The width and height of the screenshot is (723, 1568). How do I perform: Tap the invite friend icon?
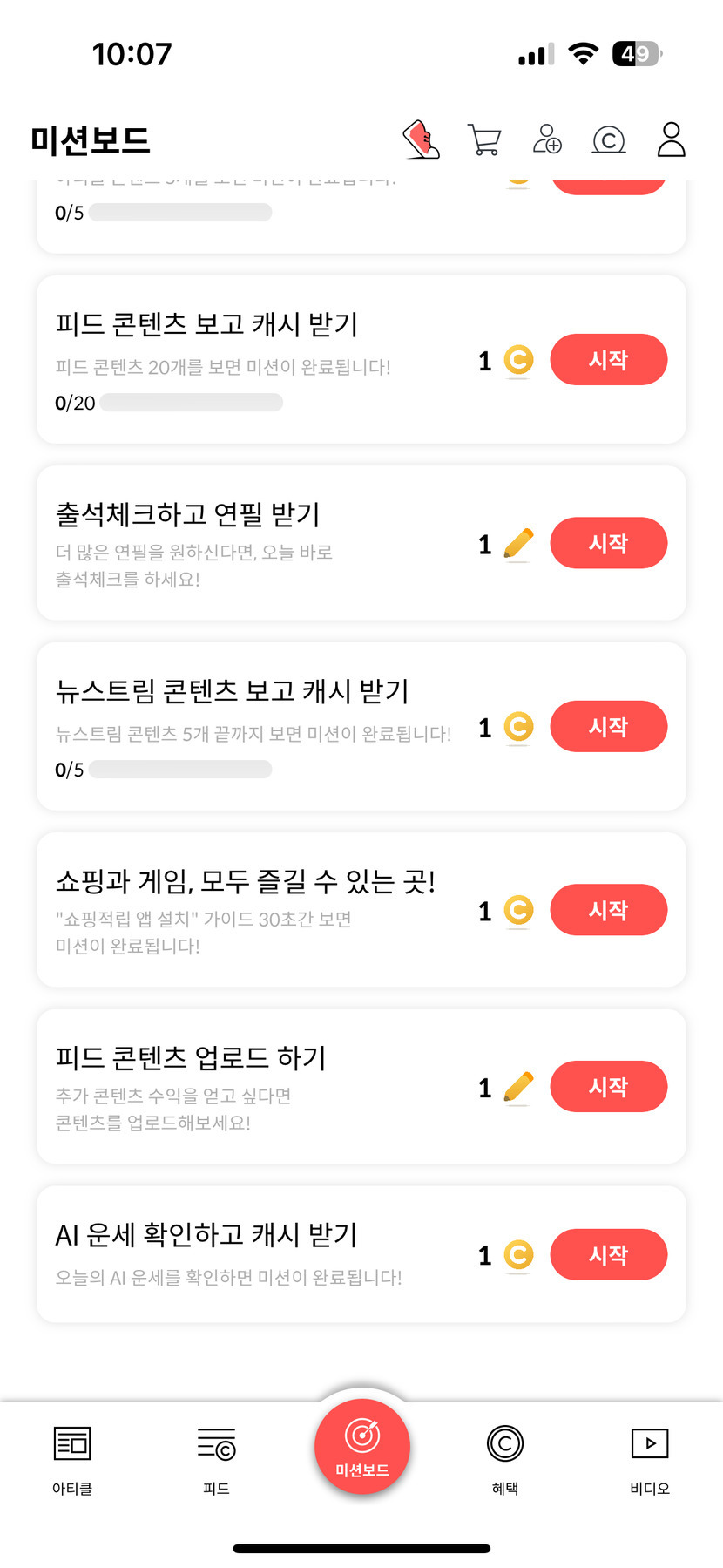(547, 139)
